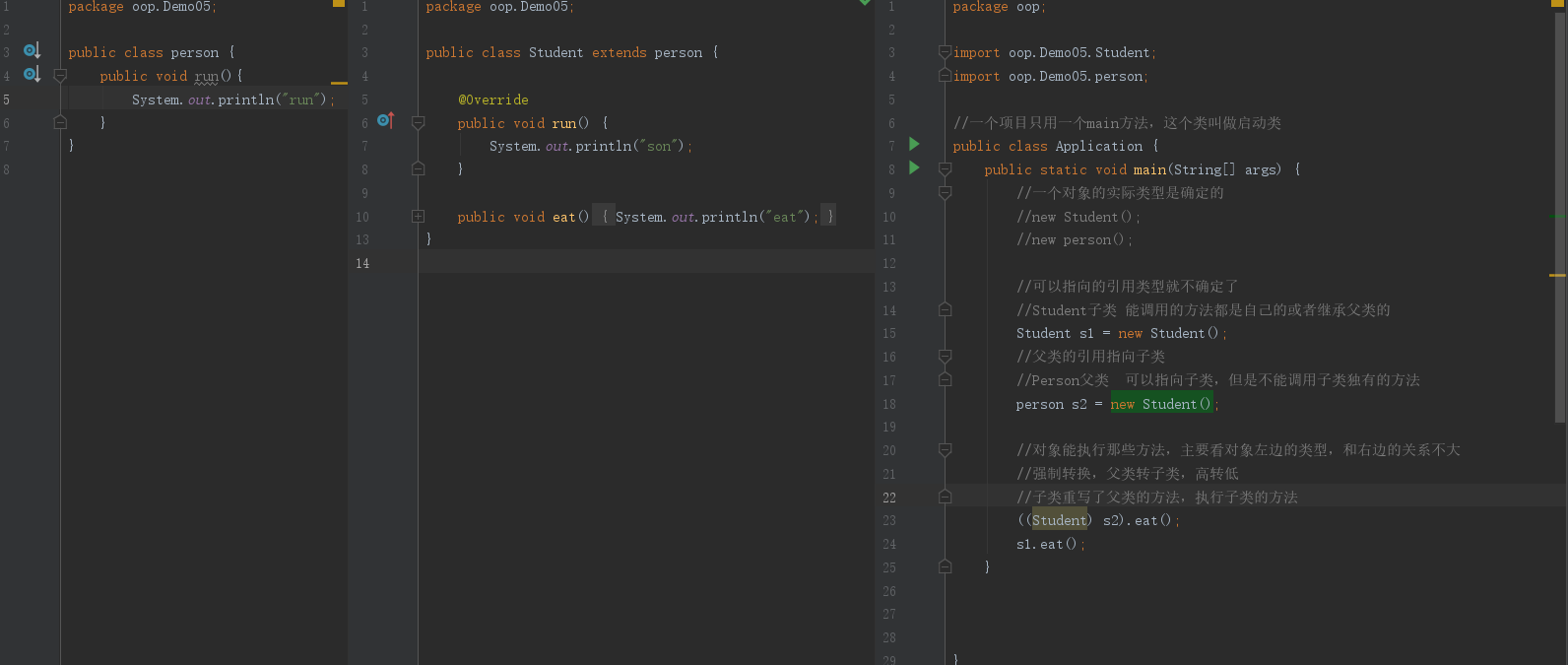Image resolution: width=1568 pixels, height=665 pixels.
Task: Click the comment //new Student(); on line 10
Action: click(x=1078, y=217)
